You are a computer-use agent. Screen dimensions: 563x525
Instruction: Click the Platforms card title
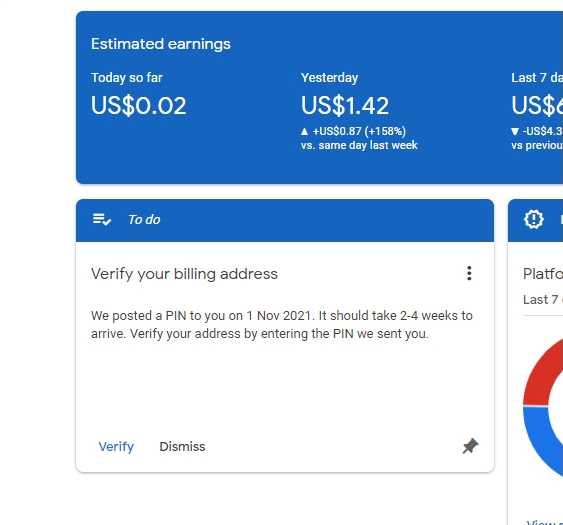[543, 274]
